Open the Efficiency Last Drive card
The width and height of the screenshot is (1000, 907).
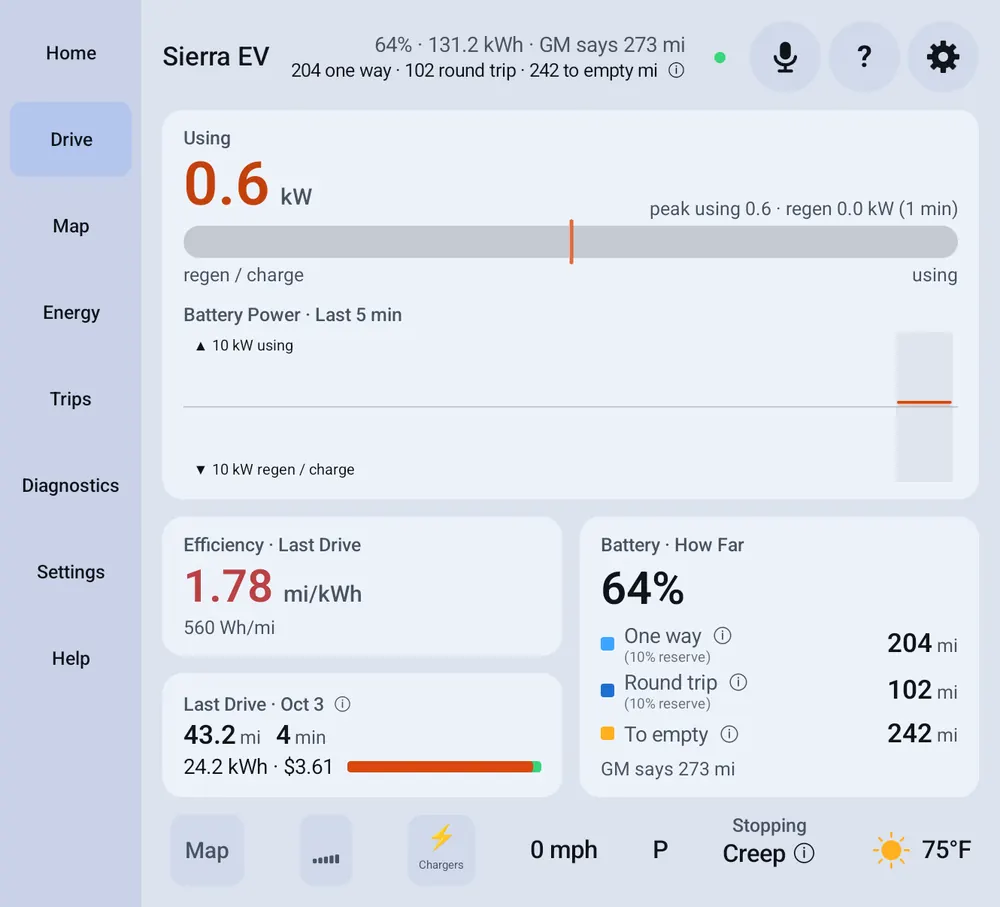click(362, 586)
